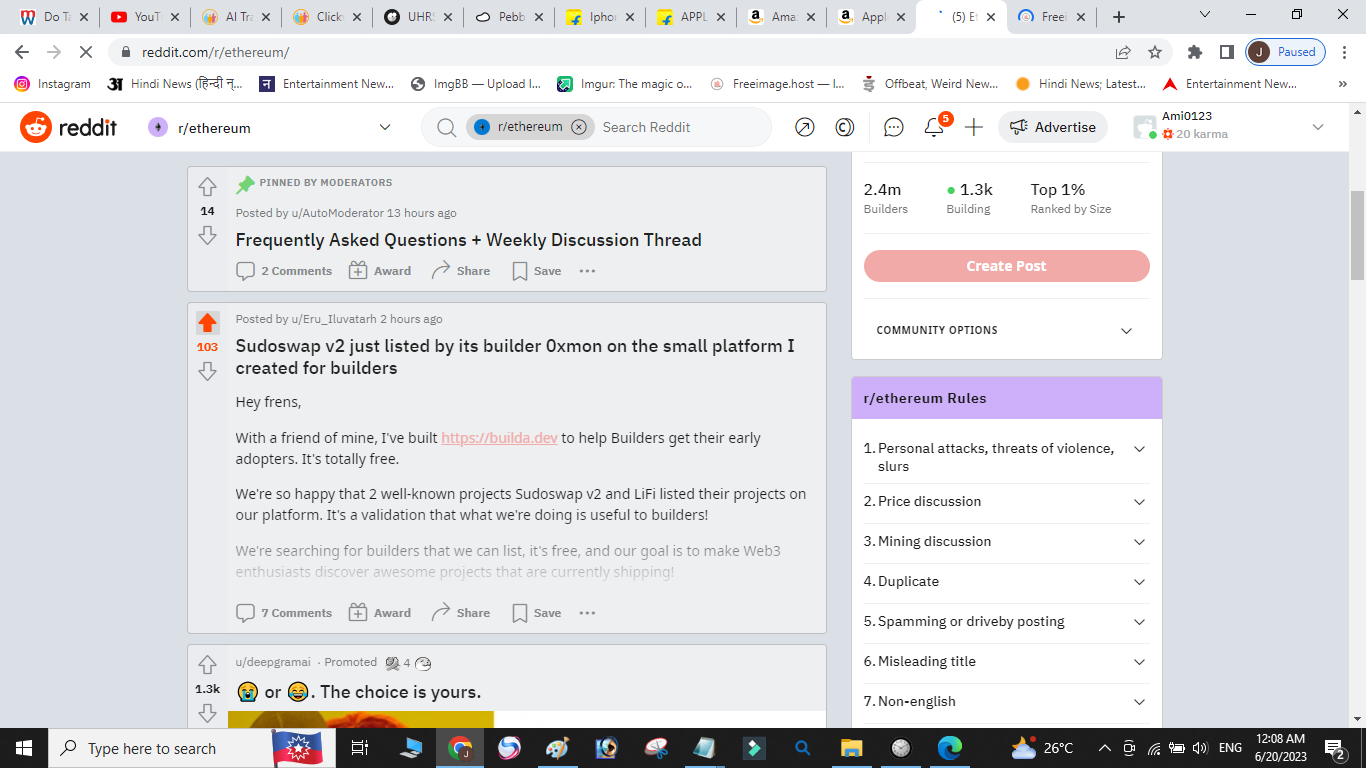This screenshot has width=1366, height=768.
Task: Remove upvote on the Sudoswap v2 post
Action: (x=207, y=323)
